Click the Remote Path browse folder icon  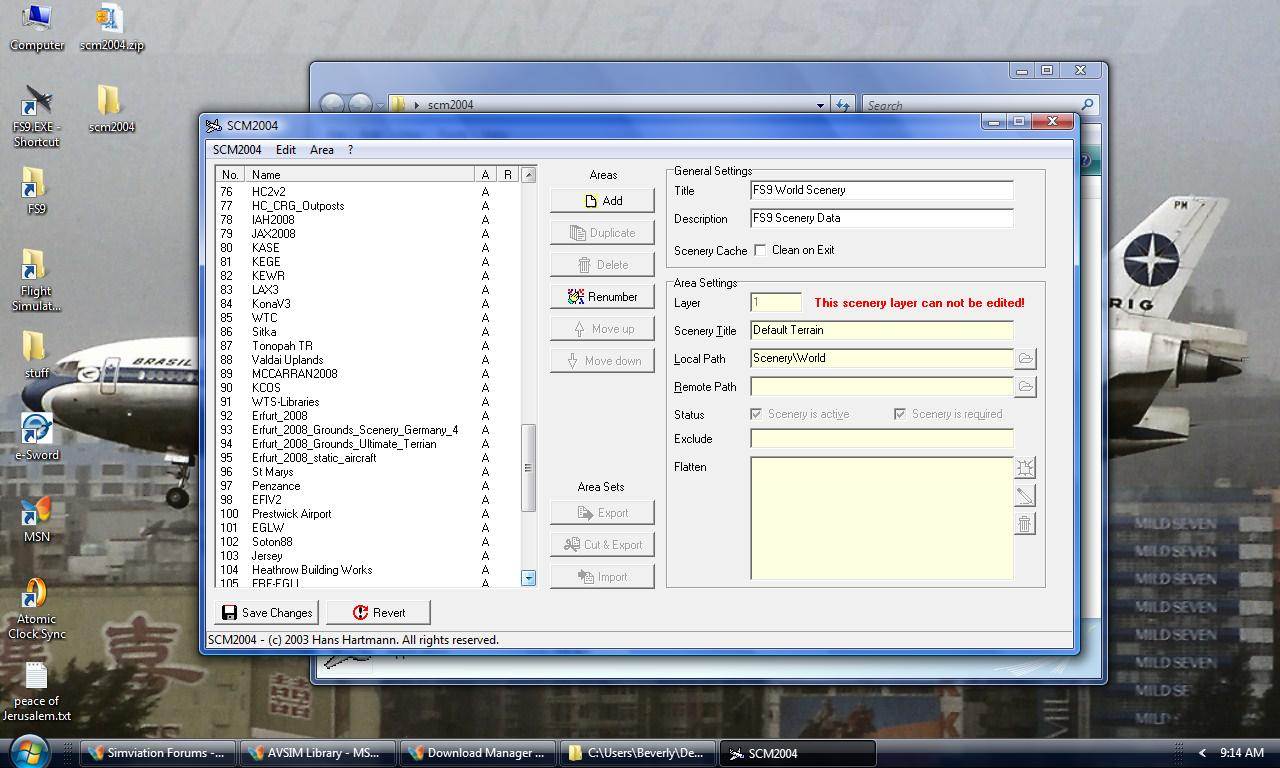[x=1025, y=386]
